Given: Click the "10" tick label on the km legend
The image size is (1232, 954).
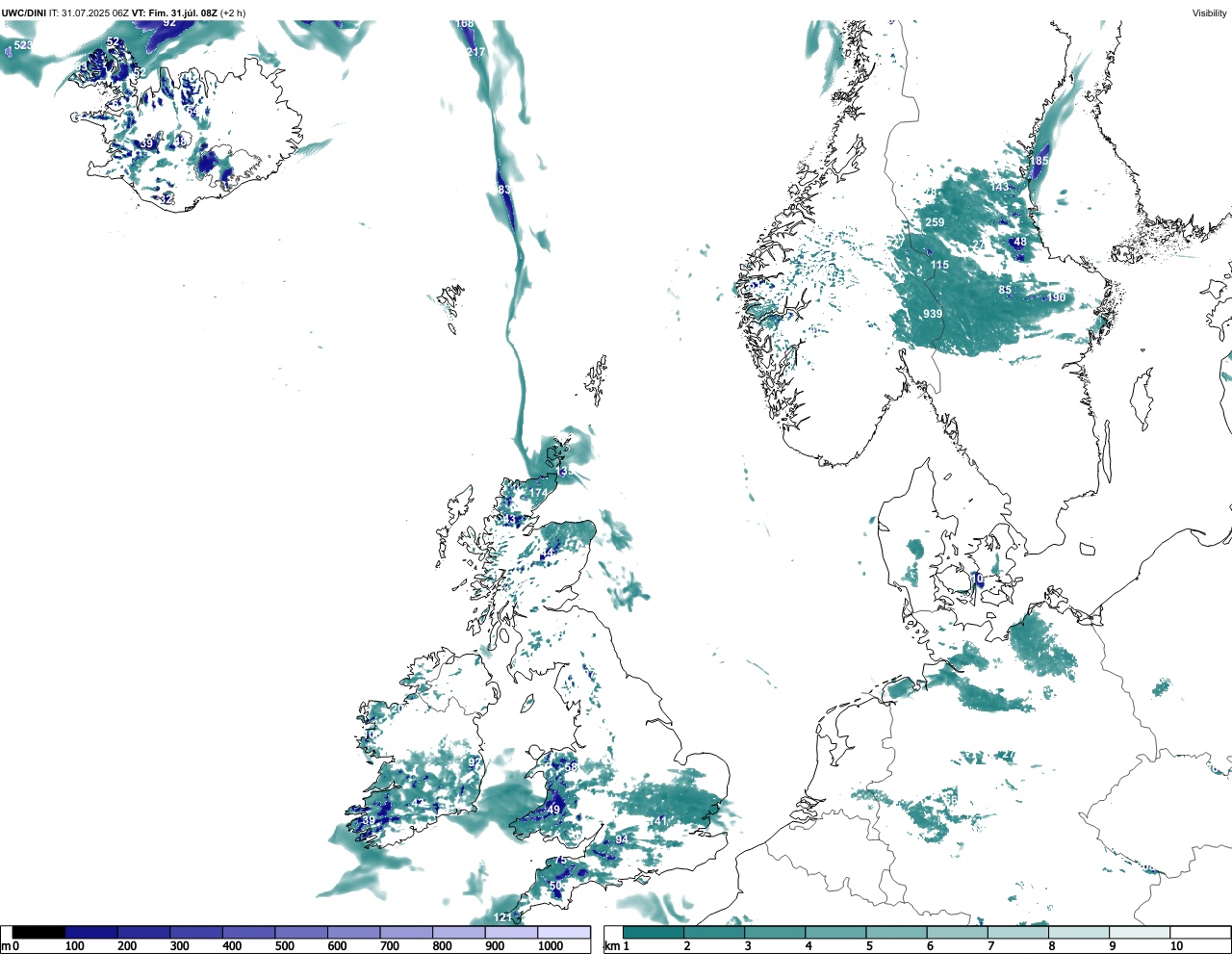Looking at the screenshot, I should click(x=1176, y=946).
